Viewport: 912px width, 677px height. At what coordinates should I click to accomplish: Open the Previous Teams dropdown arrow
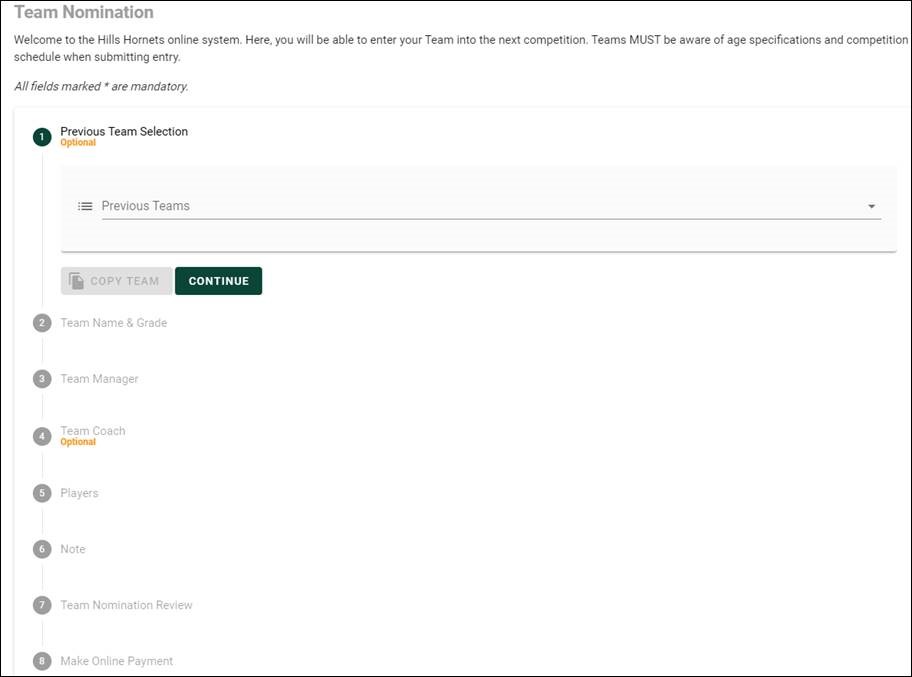[x=871, y=206]
